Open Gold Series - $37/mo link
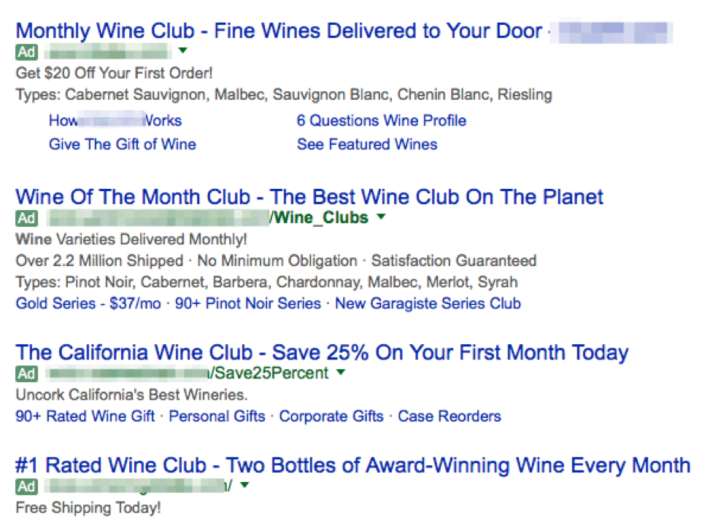The width and height of the screenshot is (710, 520). coord(88,303)
